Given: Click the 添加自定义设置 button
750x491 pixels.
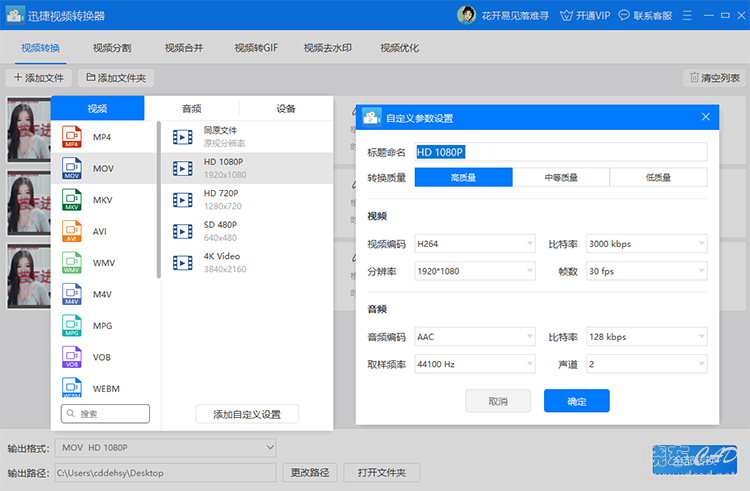Looking at the screenshot, I should coord(247,414).
